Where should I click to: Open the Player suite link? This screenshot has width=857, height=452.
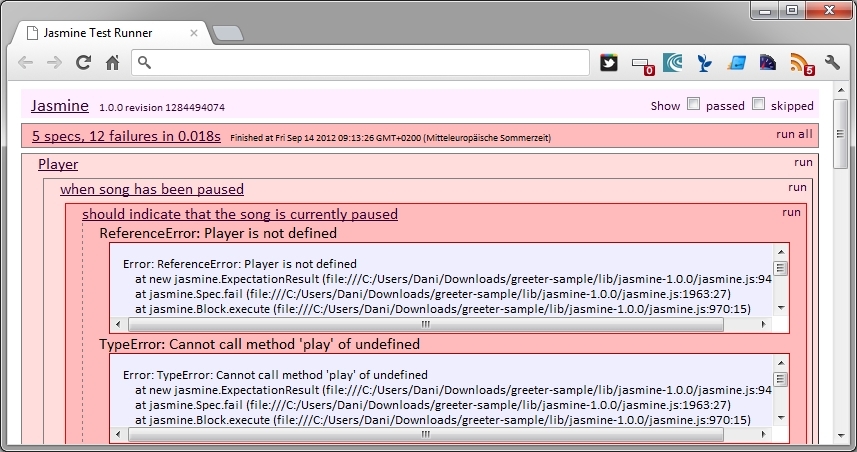58,164
